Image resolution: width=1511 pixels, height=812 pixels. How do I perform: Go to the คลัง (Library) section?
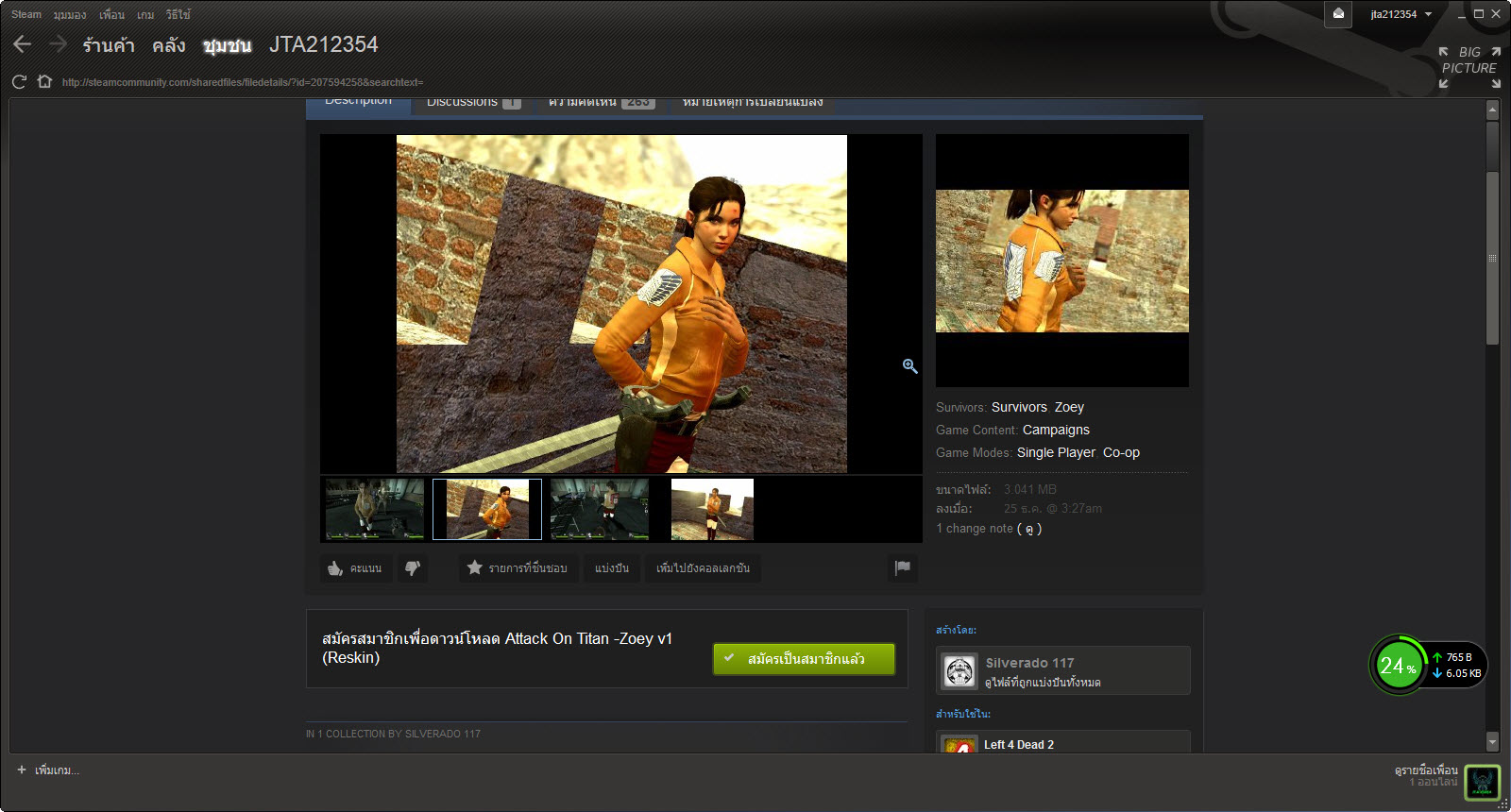coord(169,45)
